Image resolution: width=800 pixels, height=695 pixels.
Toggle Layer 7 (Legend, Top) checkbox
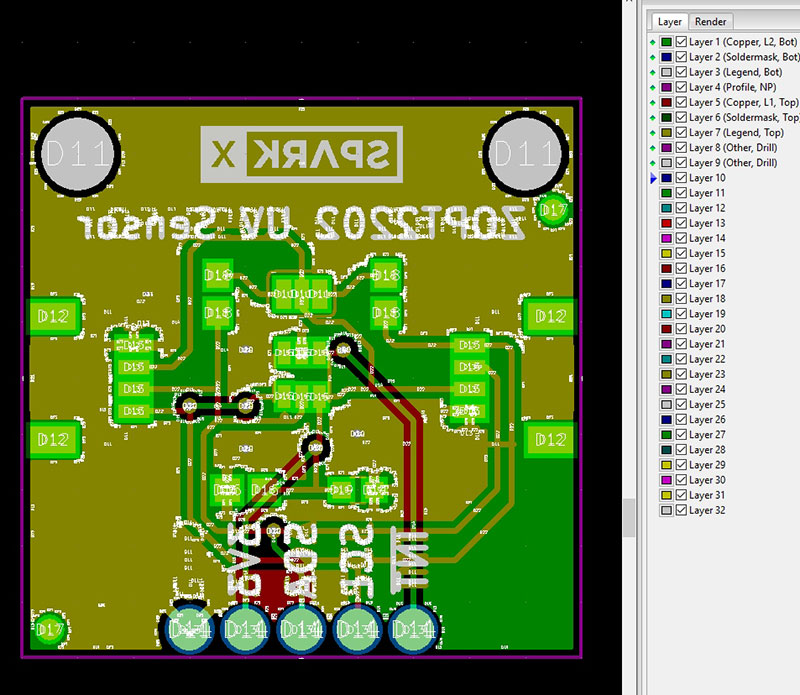point(681,133)
